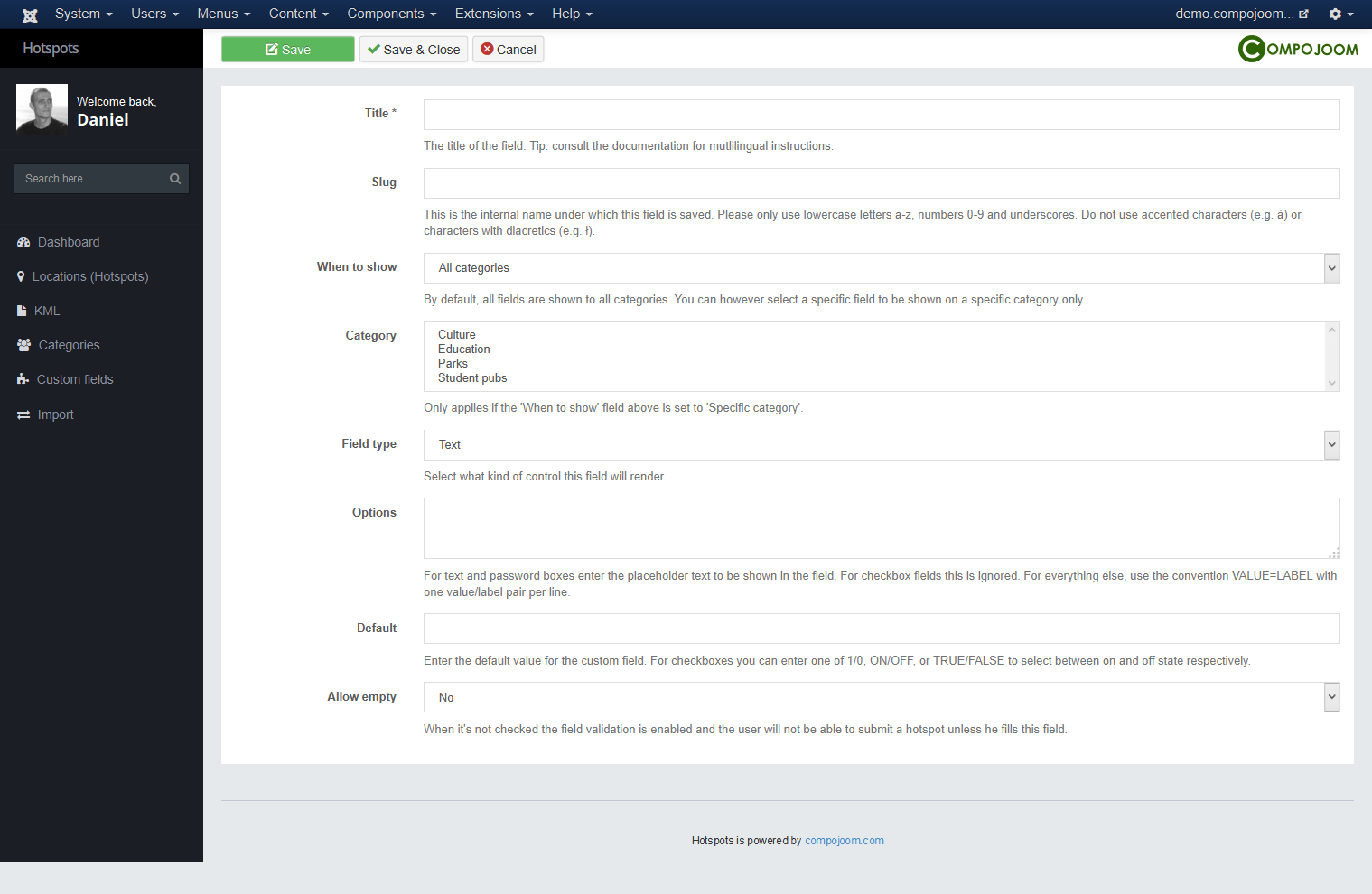This screenshot has width=1372, height=894.
Task: Select Student pubs in Category list
Action: [x=472, y=377]
